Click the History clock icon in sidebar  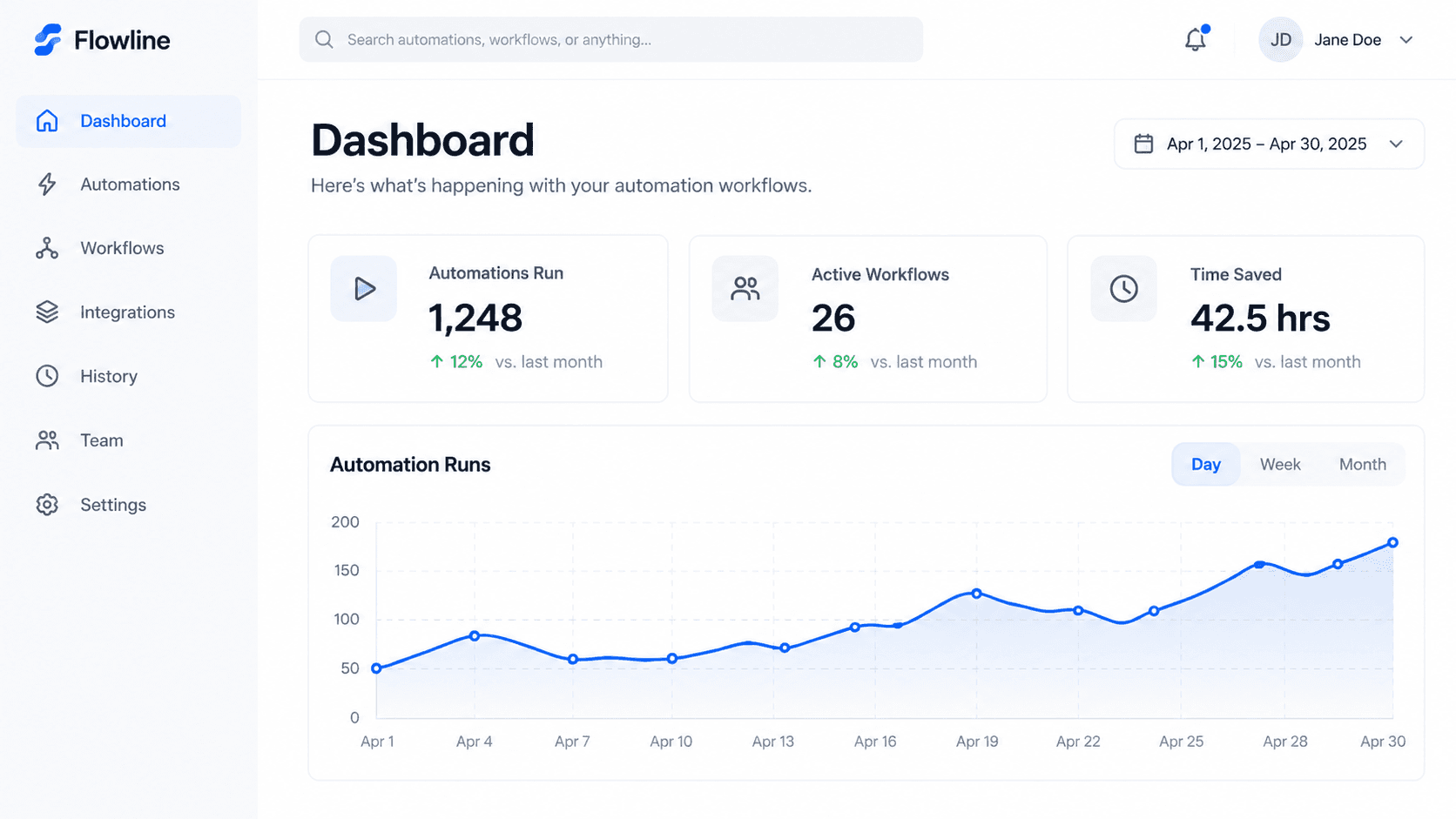click(x=47, y=376)
